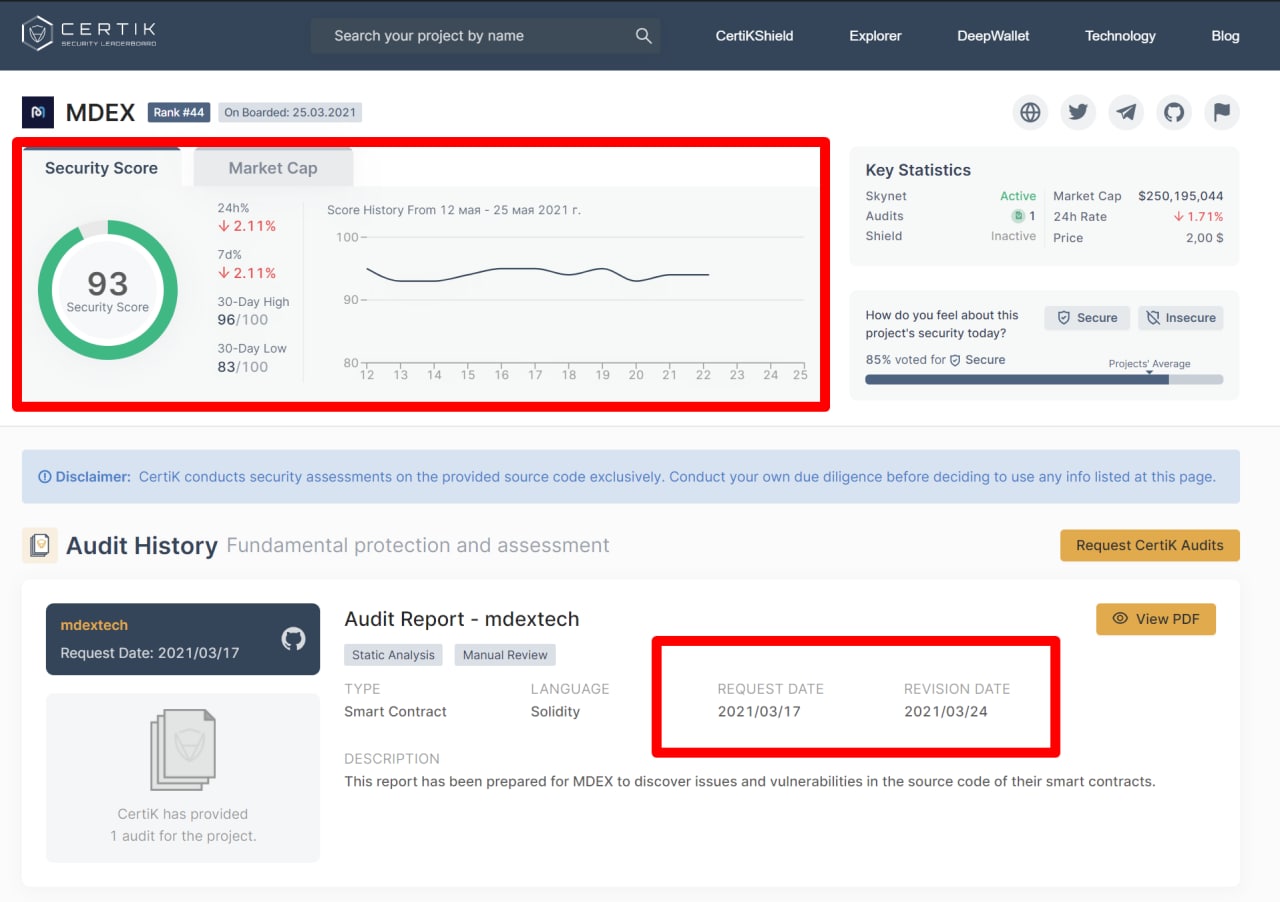Click the Shield Inactive status
Screen dimensions: 1280x902
tap(1013, 236)
